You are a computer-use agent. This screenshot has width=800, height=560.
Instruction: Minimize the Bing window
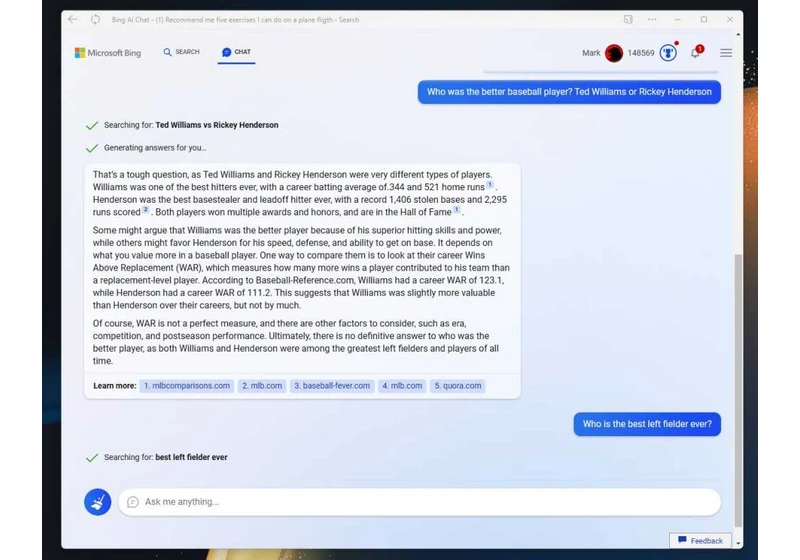678,19
